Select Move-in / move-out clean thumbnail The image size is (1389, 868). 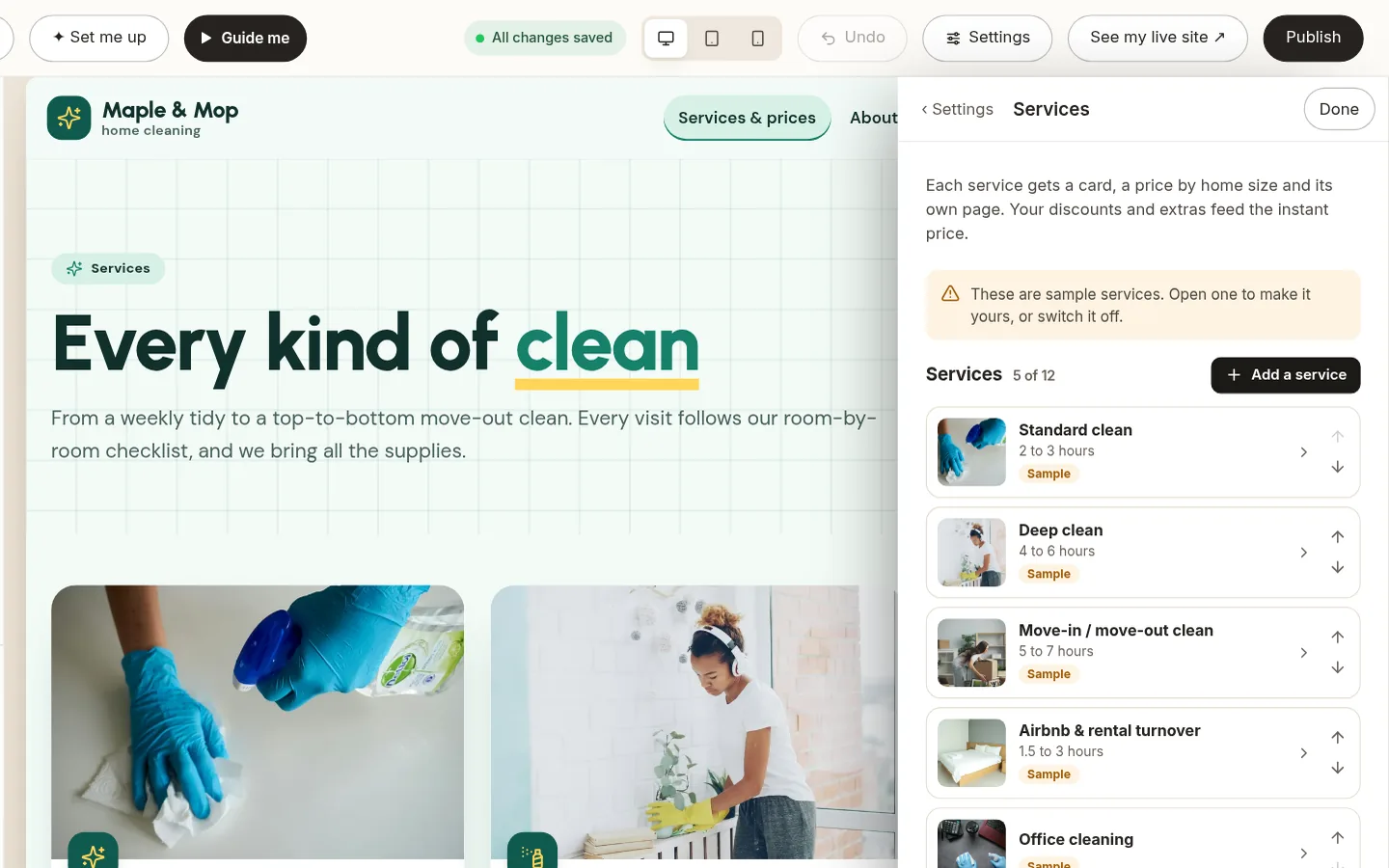(x=971, y=653)
